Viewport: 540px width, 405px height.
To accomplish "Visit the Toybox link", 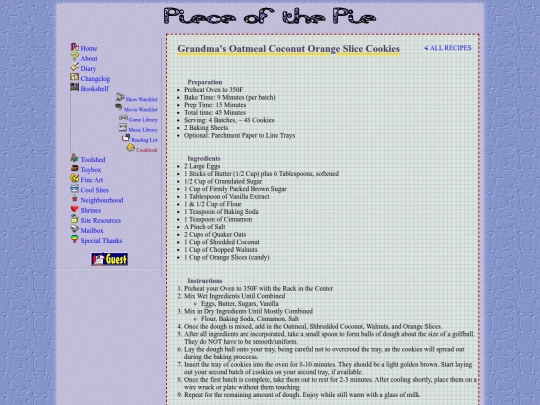I will point(91,170).
